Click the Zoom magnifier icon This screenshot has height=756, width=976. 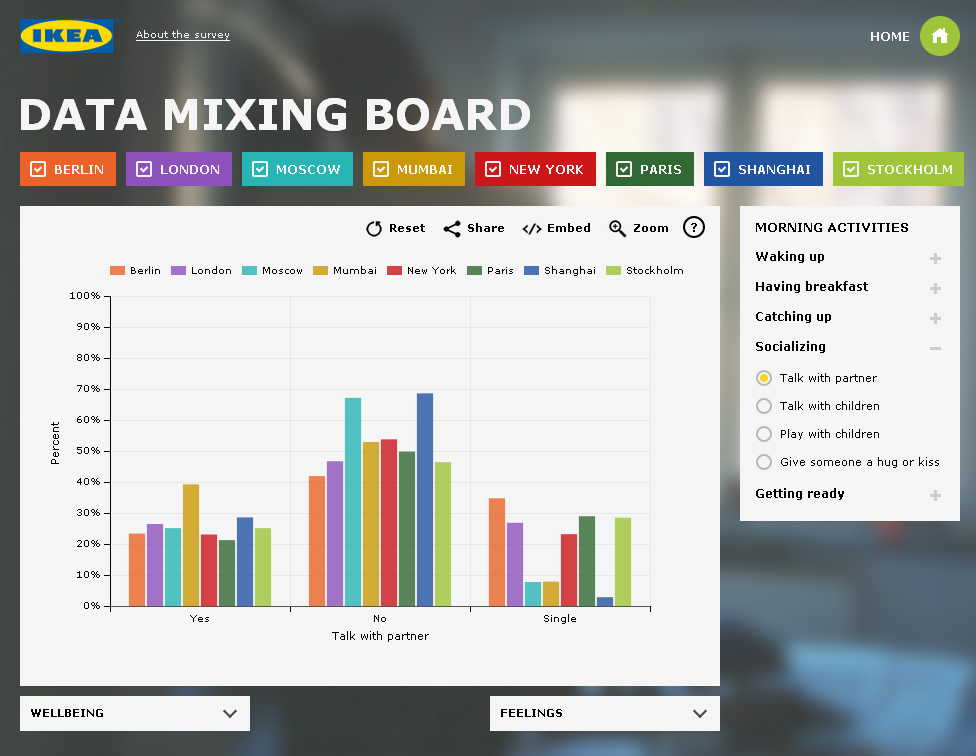point(617,229)
